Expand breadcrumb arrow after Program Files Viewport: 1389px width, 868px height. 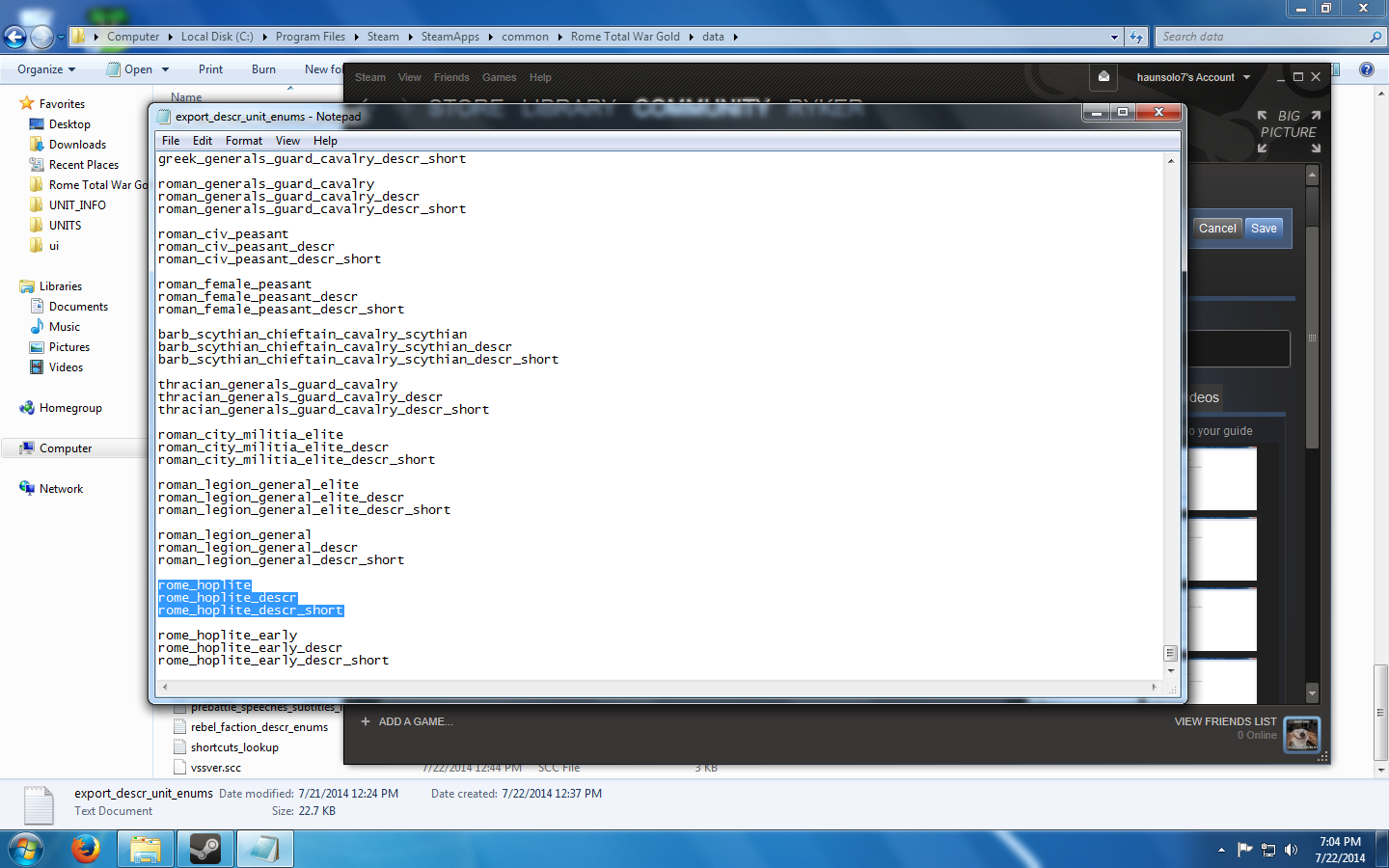[356, 37]
